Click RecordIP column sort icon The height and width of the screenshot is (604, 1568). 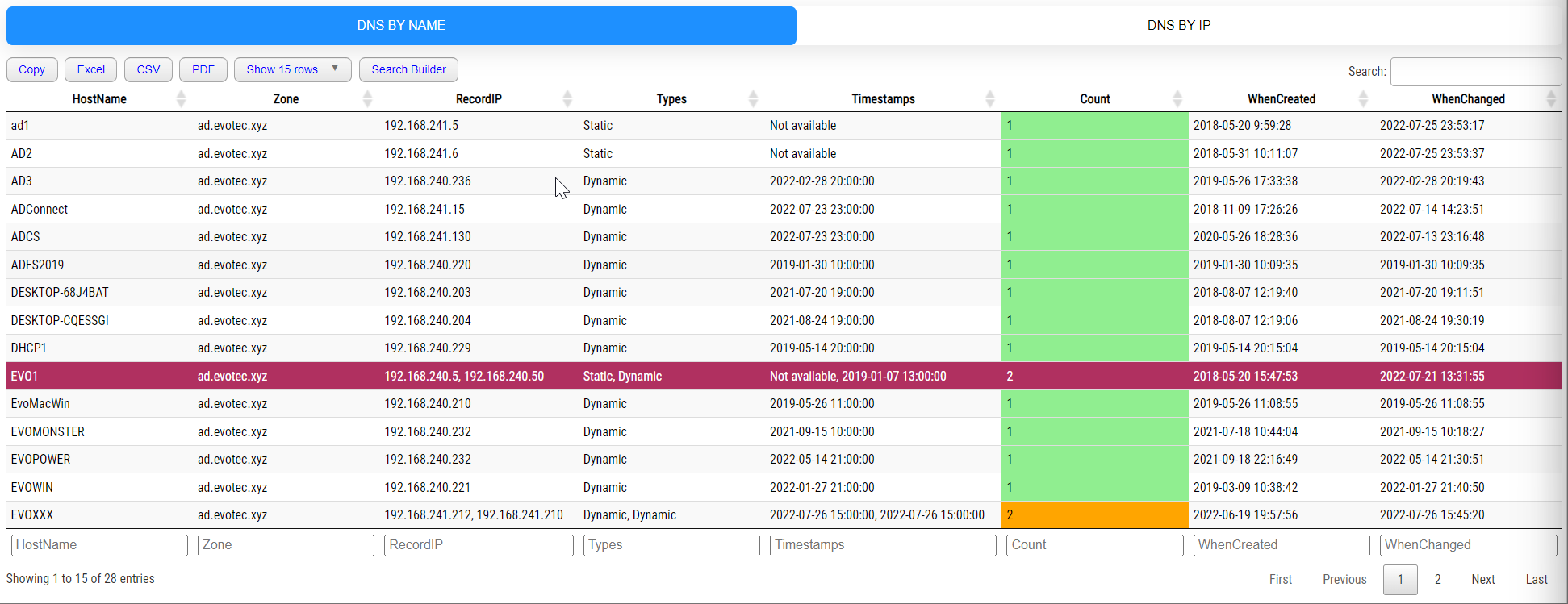click(567, 98)
